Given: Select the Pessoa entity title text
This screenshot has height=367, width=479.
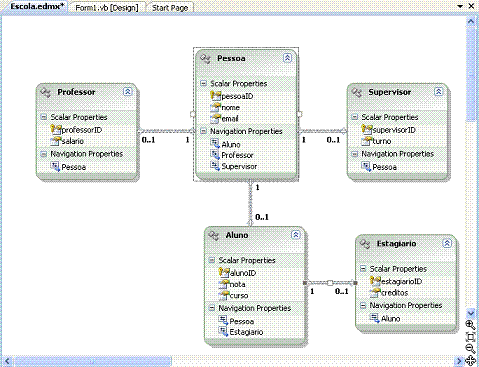Looking at the screenshot, I should (231, 58).
